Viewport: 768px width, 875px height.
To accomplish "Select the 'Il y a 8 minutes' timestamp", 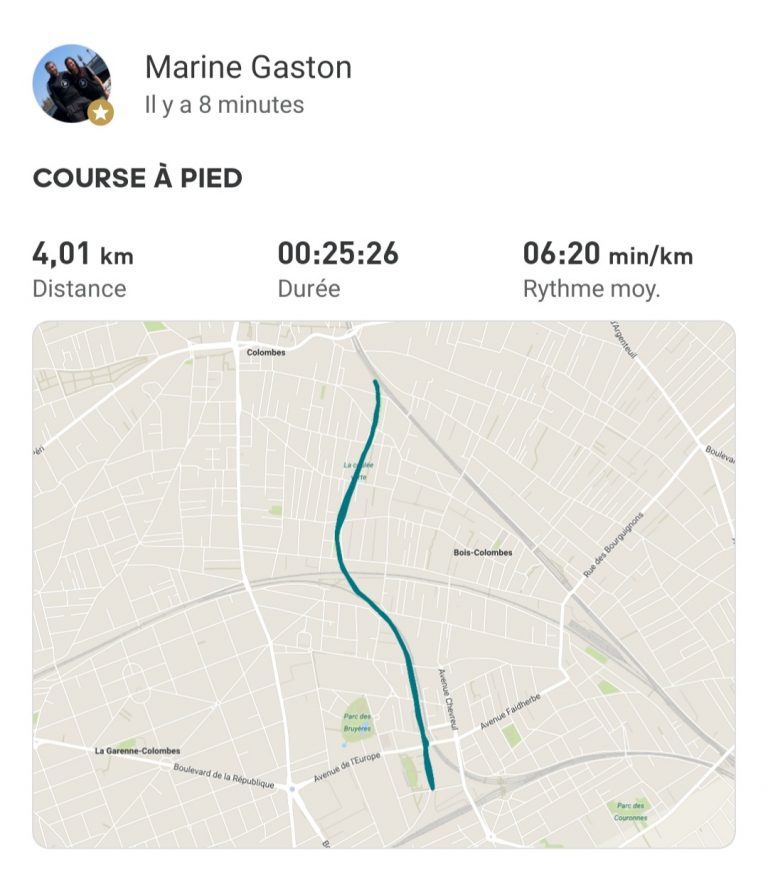I will (224, 105).
